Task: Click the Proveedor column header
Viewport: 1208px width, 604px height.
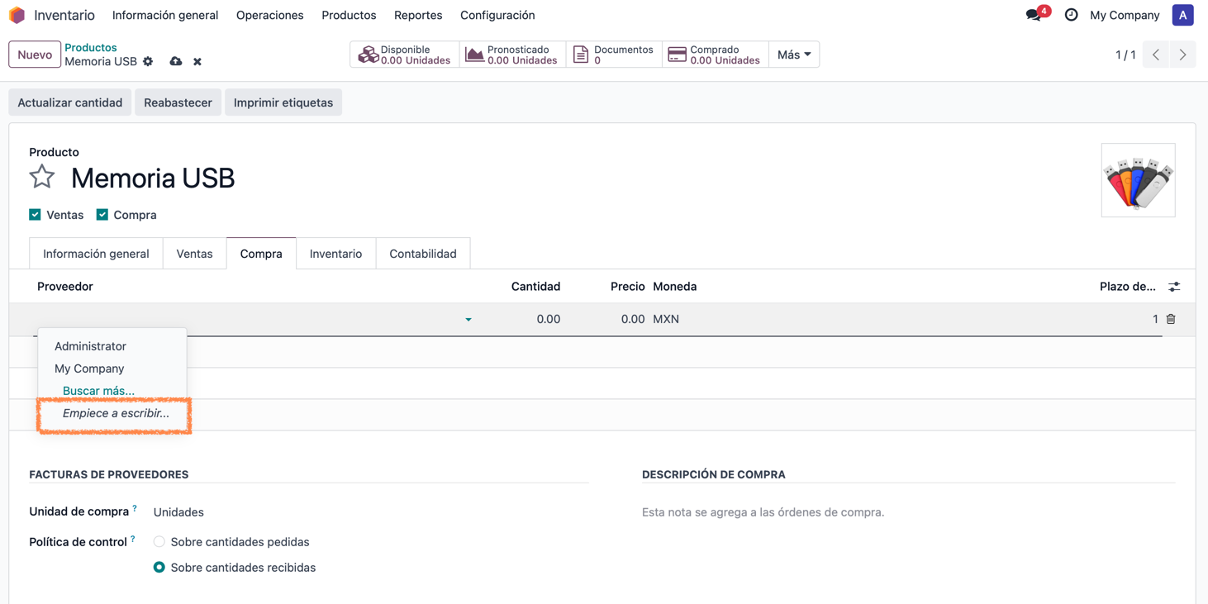Action: click(65, 287)
